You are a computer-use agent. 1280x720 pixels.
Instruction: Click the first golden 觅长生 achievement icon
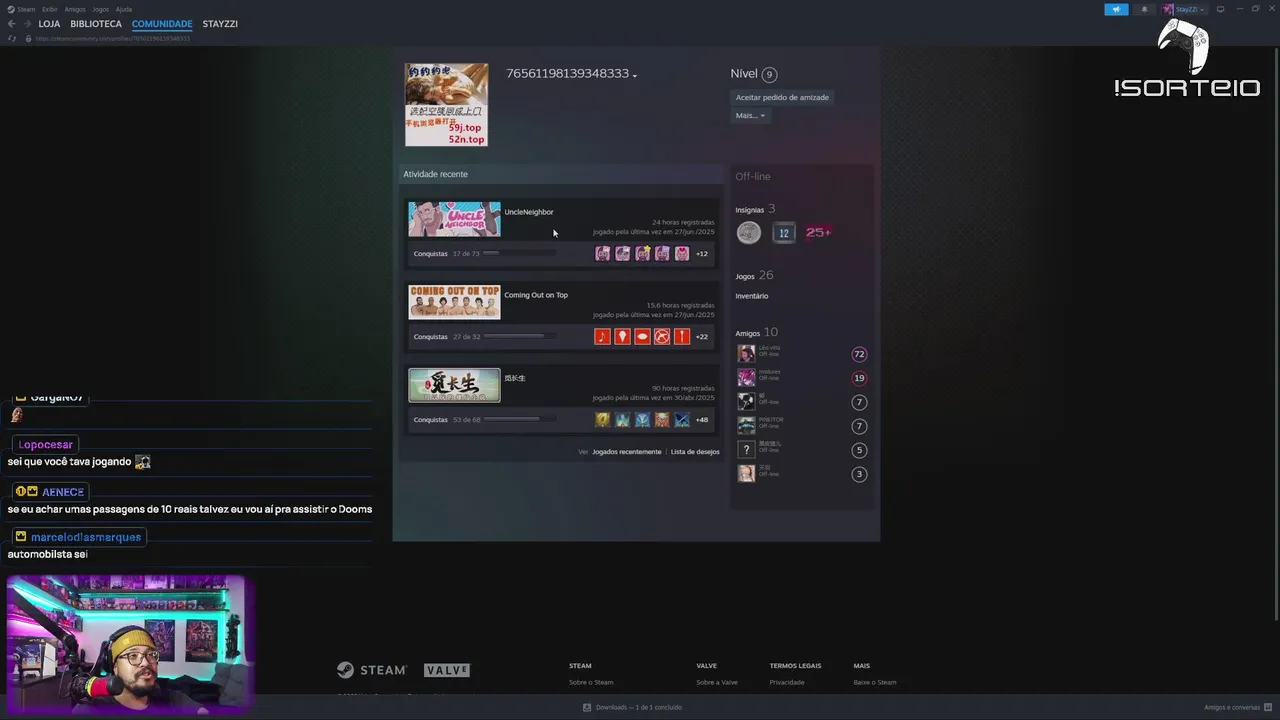(x=602, y=420)
